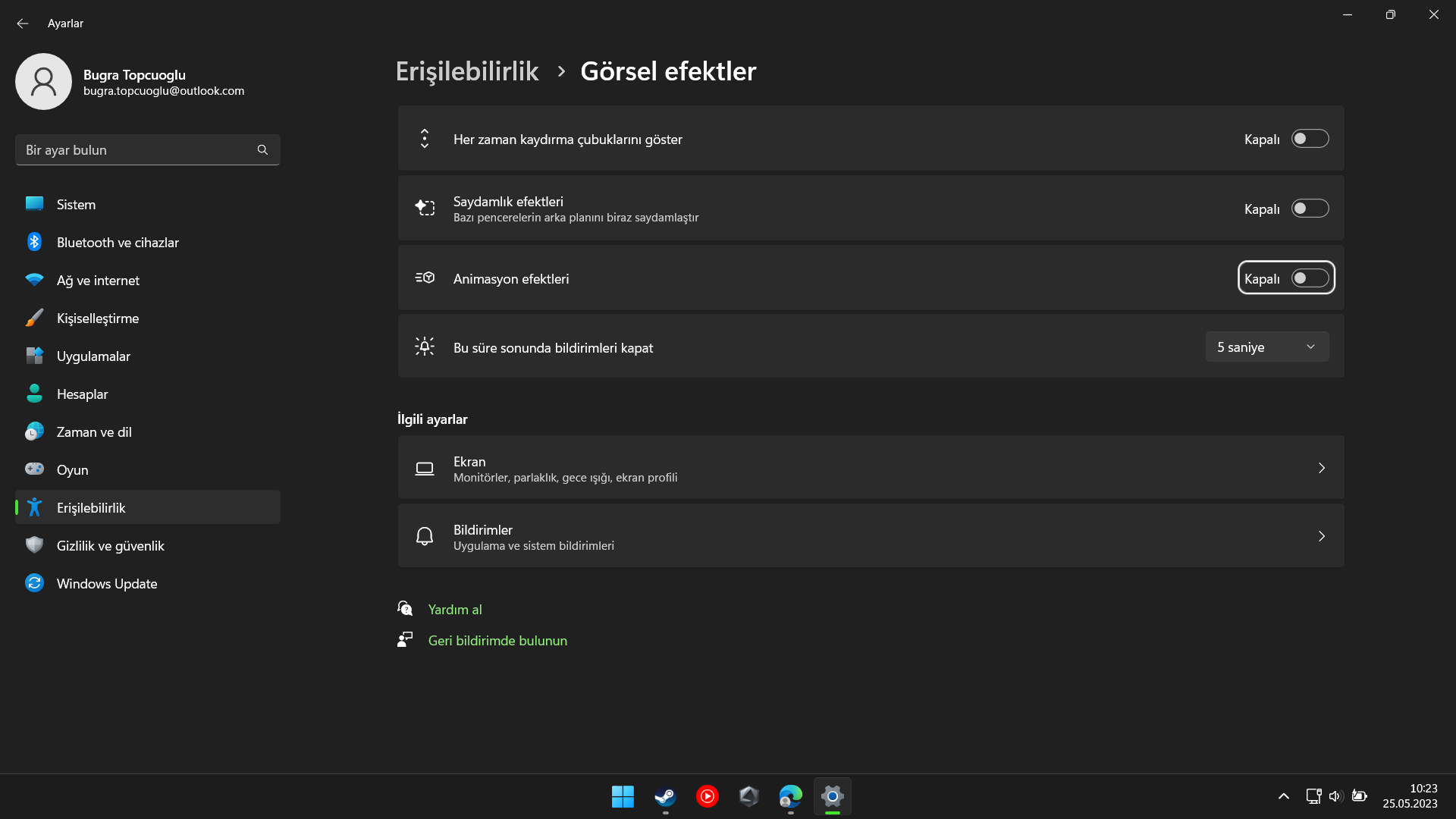The image size is (1456, 819).
Task: Open the Ekran related settings row
Action: pyautogui.click(x=871, y=468)
